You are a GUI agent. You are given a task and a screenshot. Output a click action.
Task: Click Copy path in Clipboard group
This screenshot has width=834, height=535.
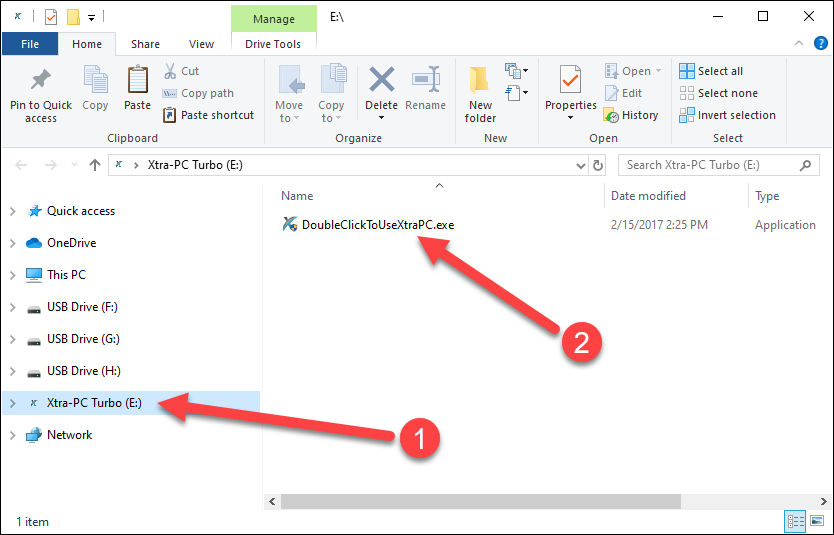[x=198, y=93]
